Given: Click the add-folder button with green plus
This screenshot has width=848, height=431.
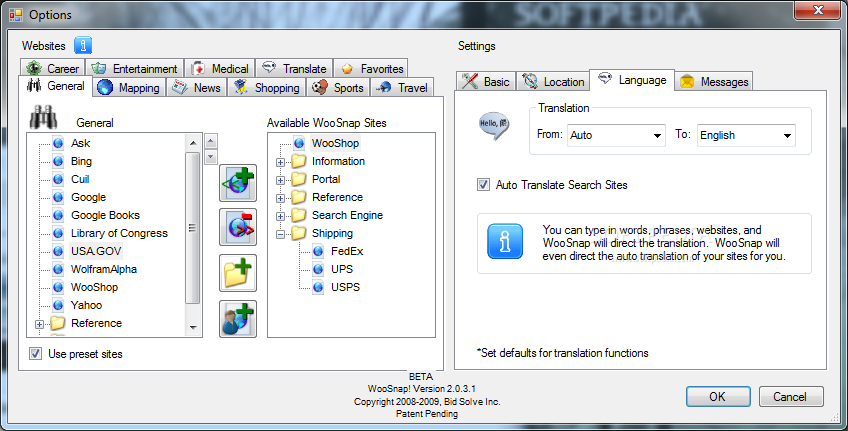Looking at the screenshot, I should 238,273.
